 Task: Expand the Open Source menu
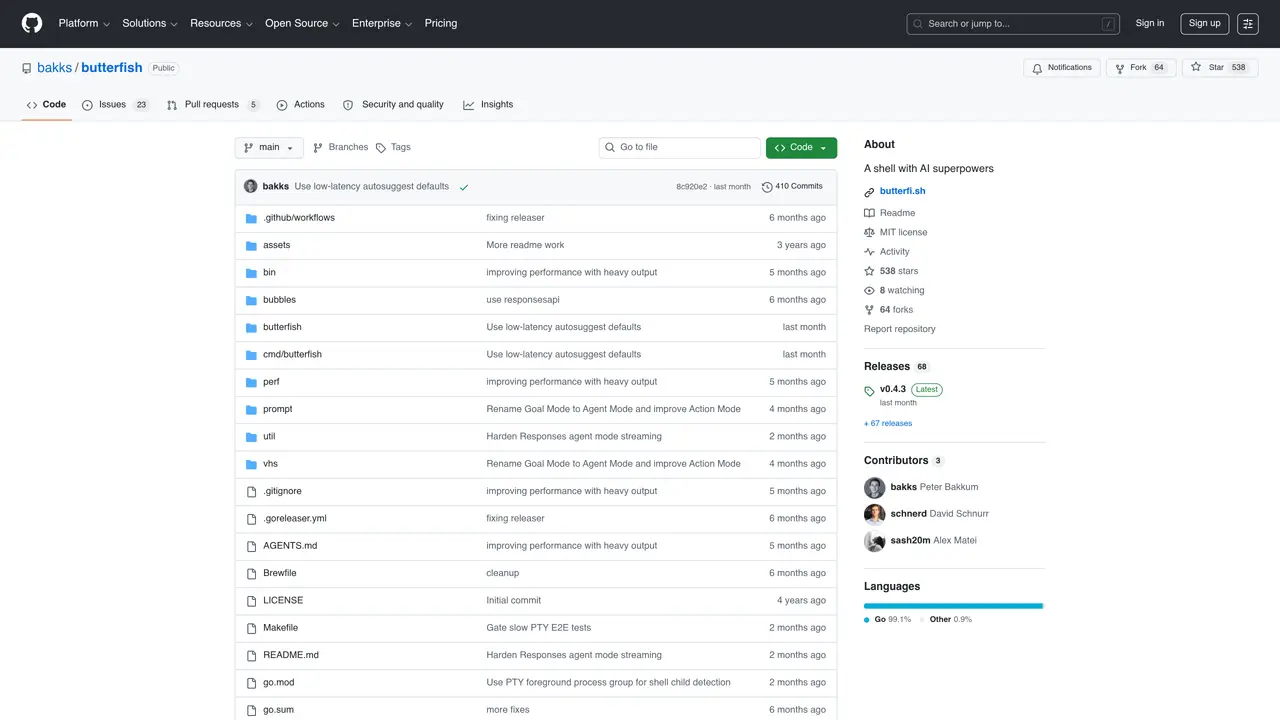pos(302,23)
